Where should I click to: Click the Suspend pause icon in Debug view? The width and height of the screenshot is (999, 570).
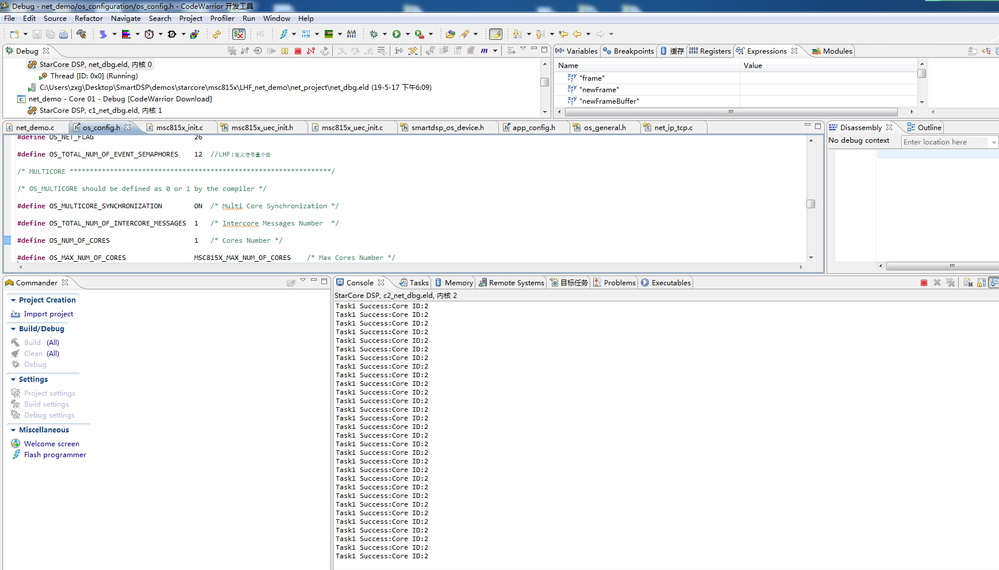(x=284, y=51)
